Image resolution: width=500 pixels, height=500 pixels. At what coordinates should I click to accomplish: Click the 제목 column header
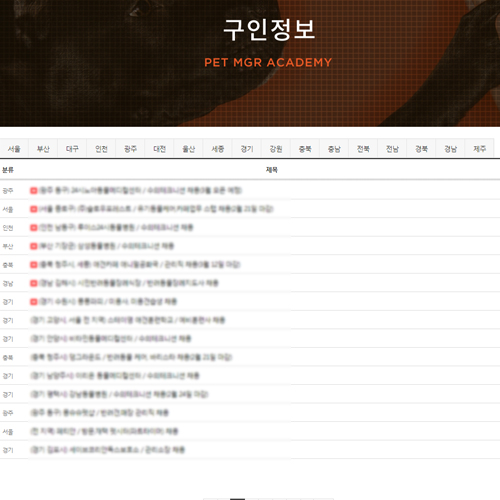click(x=272, y=170)
